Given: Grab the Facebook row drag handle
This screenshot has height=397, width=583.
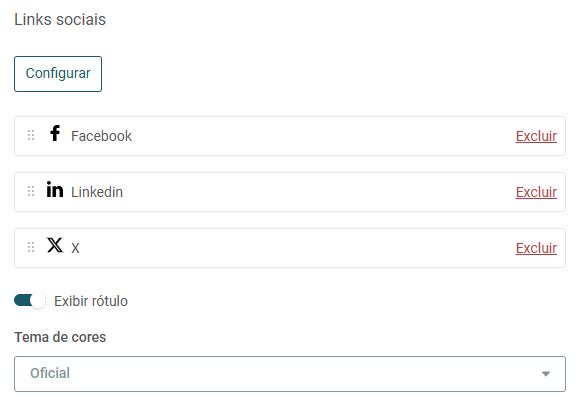Looking at the screenshot, I should pyautogui.click(x=31, y=135).
